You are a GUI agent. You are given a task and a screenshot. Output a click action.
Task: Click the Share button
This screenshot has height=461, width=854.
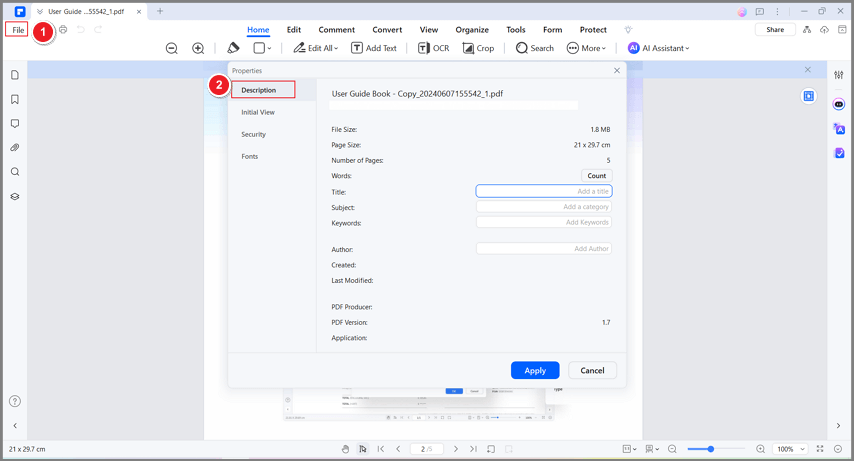(775, 29)
